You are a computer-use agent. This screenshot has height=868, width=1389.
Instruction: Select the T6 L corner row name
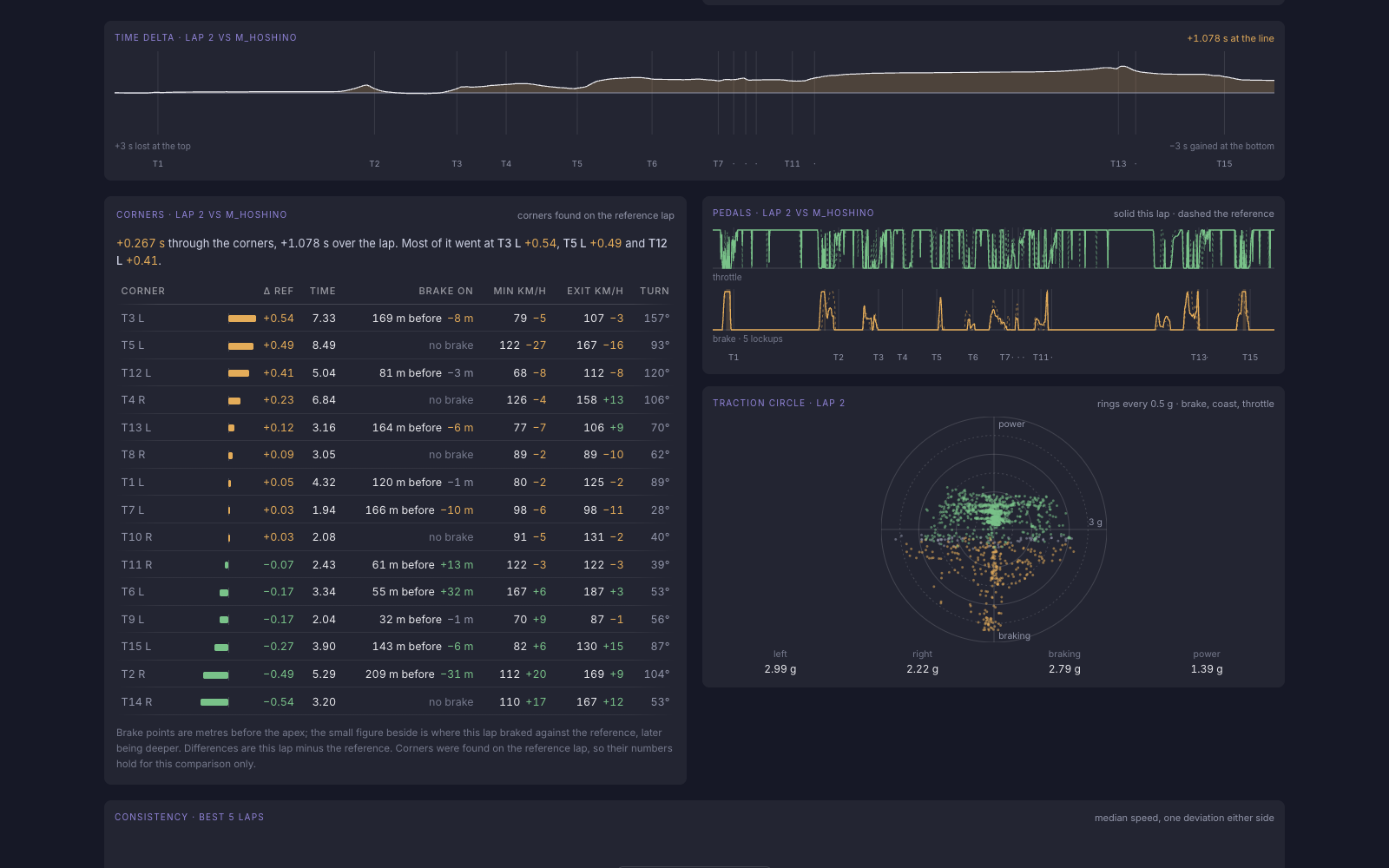tap(133, 592)
